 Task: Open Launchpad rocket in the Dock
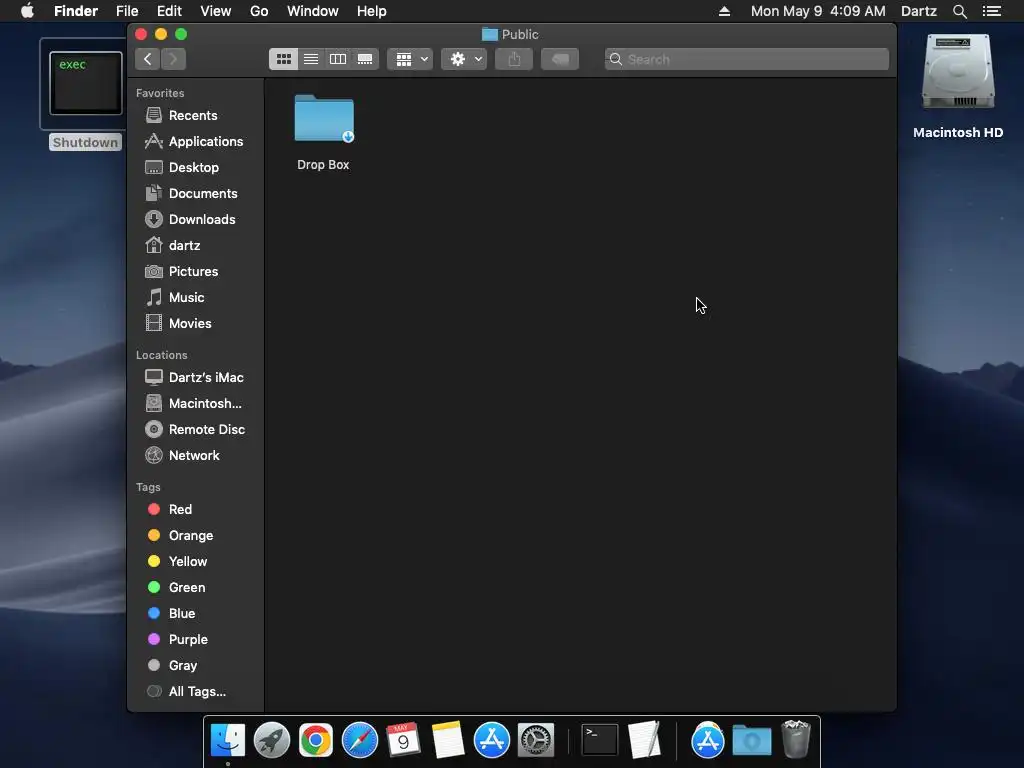tap(272, 740)
